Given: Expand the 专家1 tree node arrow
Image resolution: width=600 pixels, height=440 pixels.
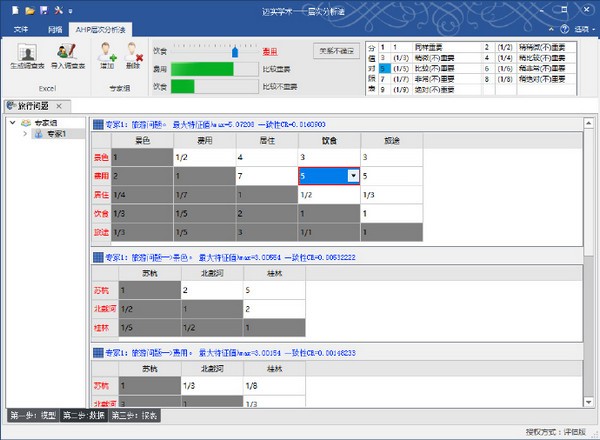Looking at the screenshot, I should pos(25,133).
